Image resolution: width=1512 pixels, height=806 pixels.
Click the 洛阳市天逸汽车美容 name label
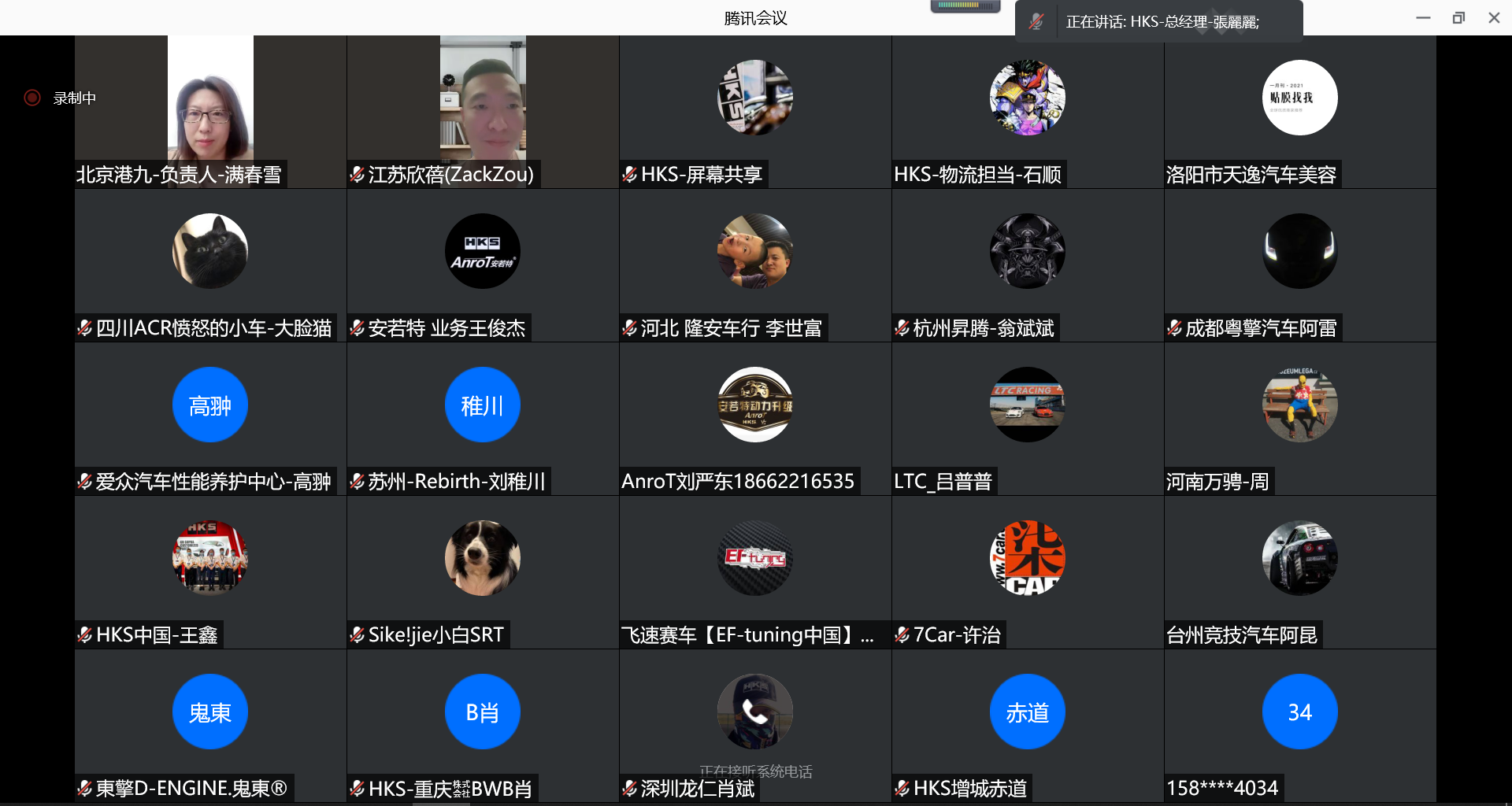click(x=1251, y=175)
